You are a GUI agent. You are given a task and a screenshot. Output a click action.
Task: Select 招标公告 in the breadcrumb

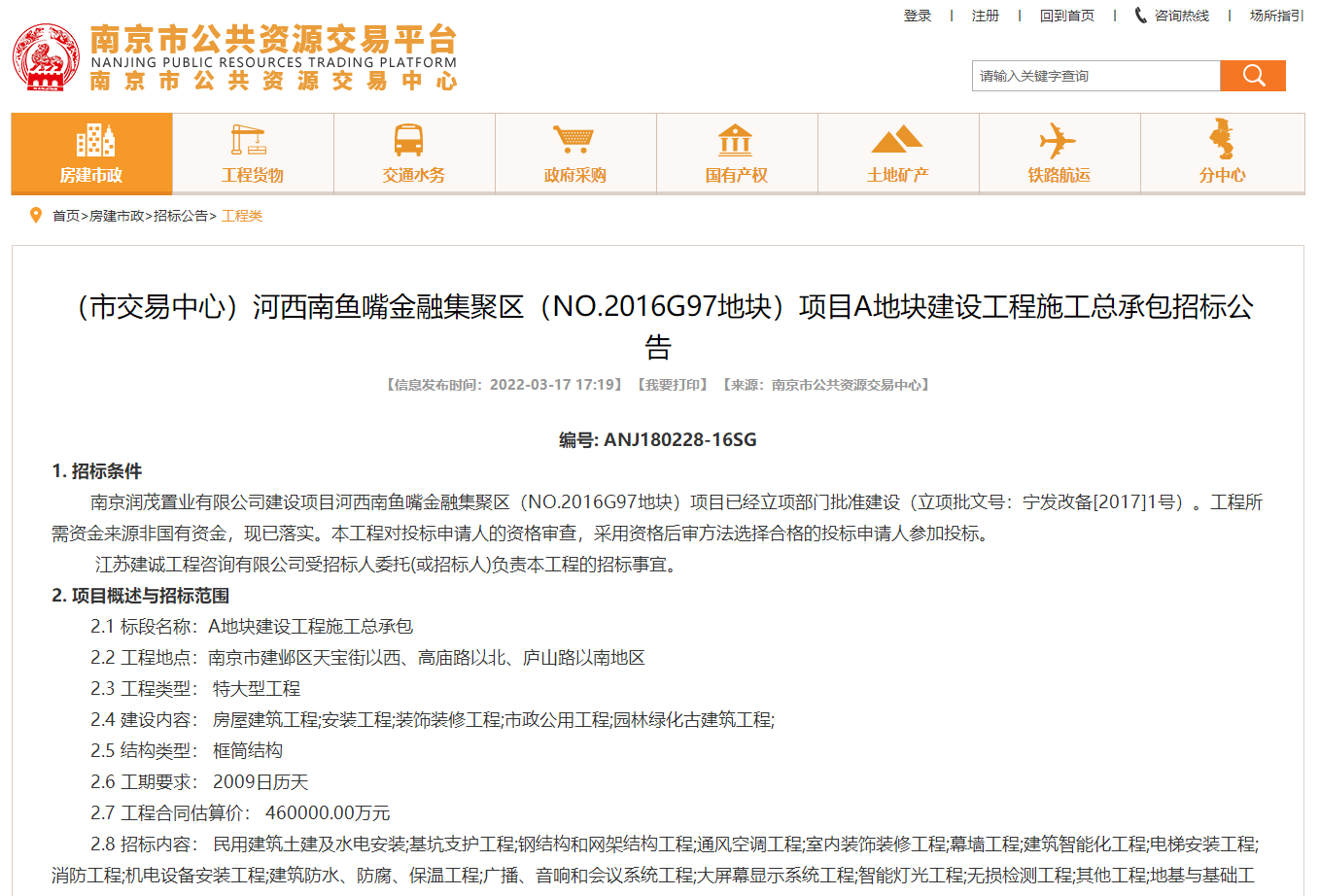(181, 216)
